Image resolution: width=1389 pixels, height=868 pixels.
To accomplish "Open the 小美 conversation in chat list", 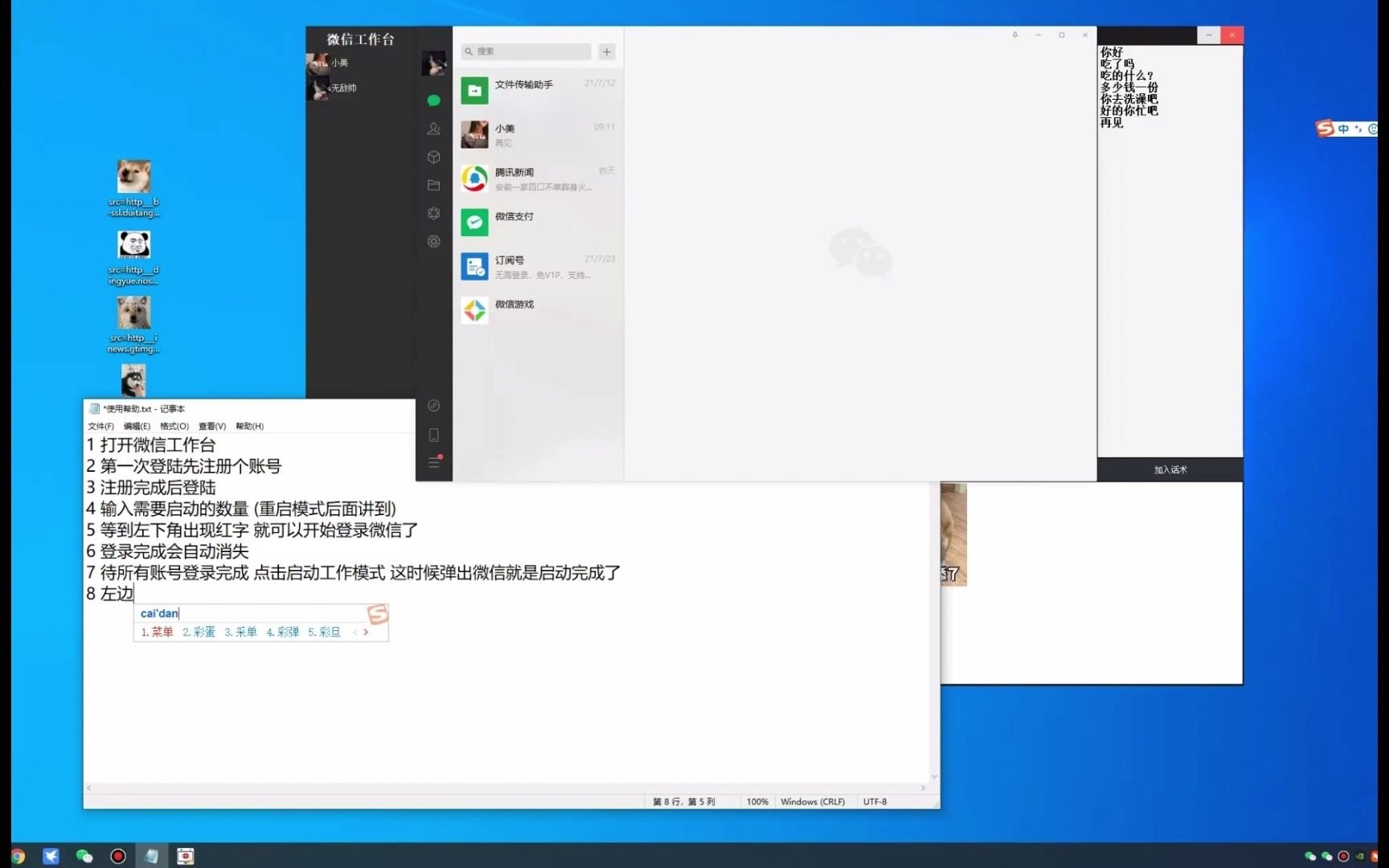I will click(x=539, y=134).
